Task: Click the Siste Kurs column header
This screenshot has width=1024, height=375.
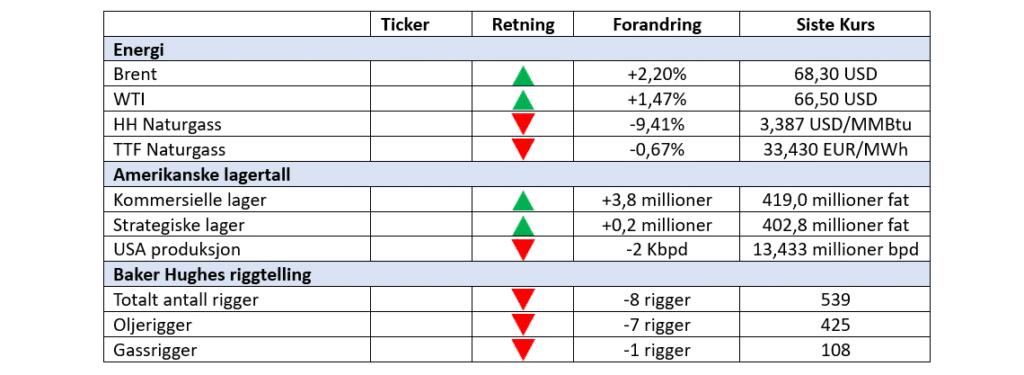Action: tap(835, 25)
